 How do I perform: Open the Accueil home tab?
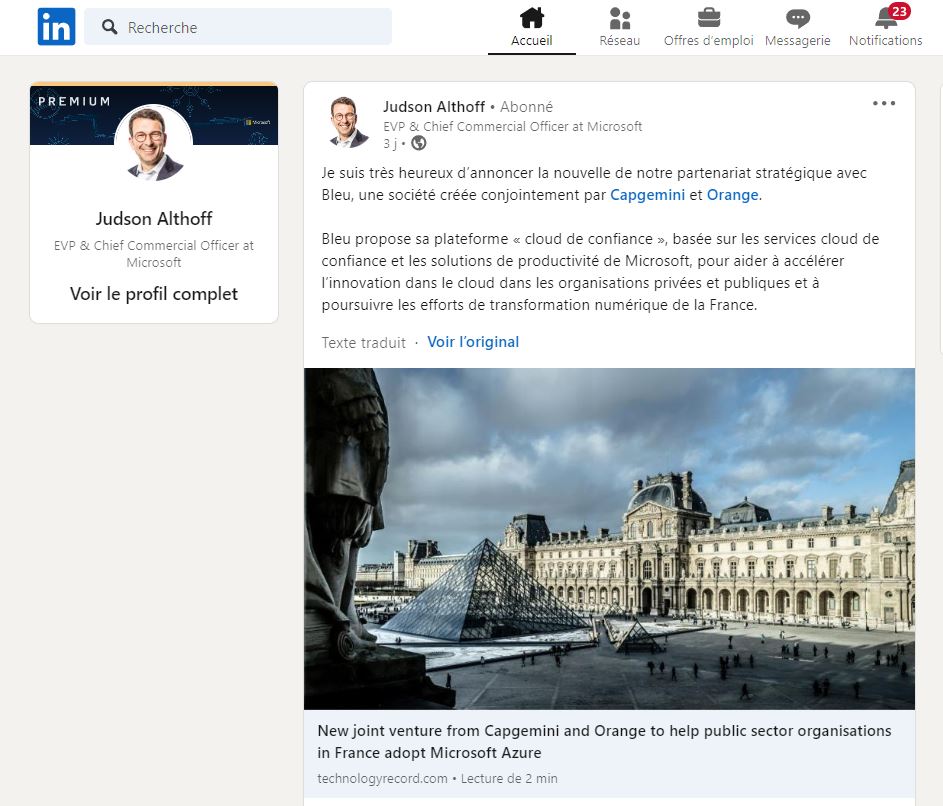point(532,28)
